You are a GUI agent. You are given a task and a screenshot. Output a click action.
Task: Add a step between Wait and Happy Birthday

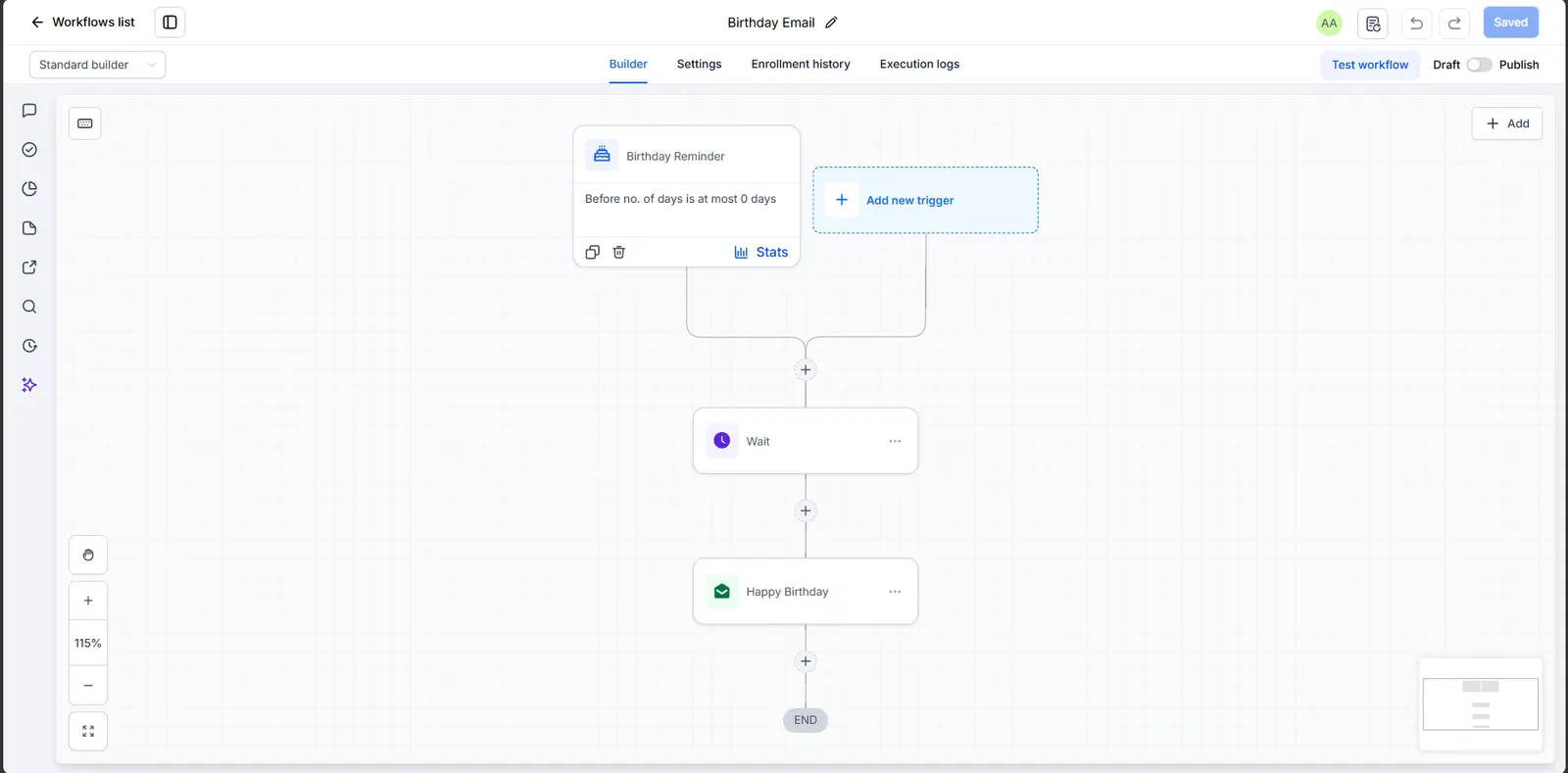coord(806,510)
